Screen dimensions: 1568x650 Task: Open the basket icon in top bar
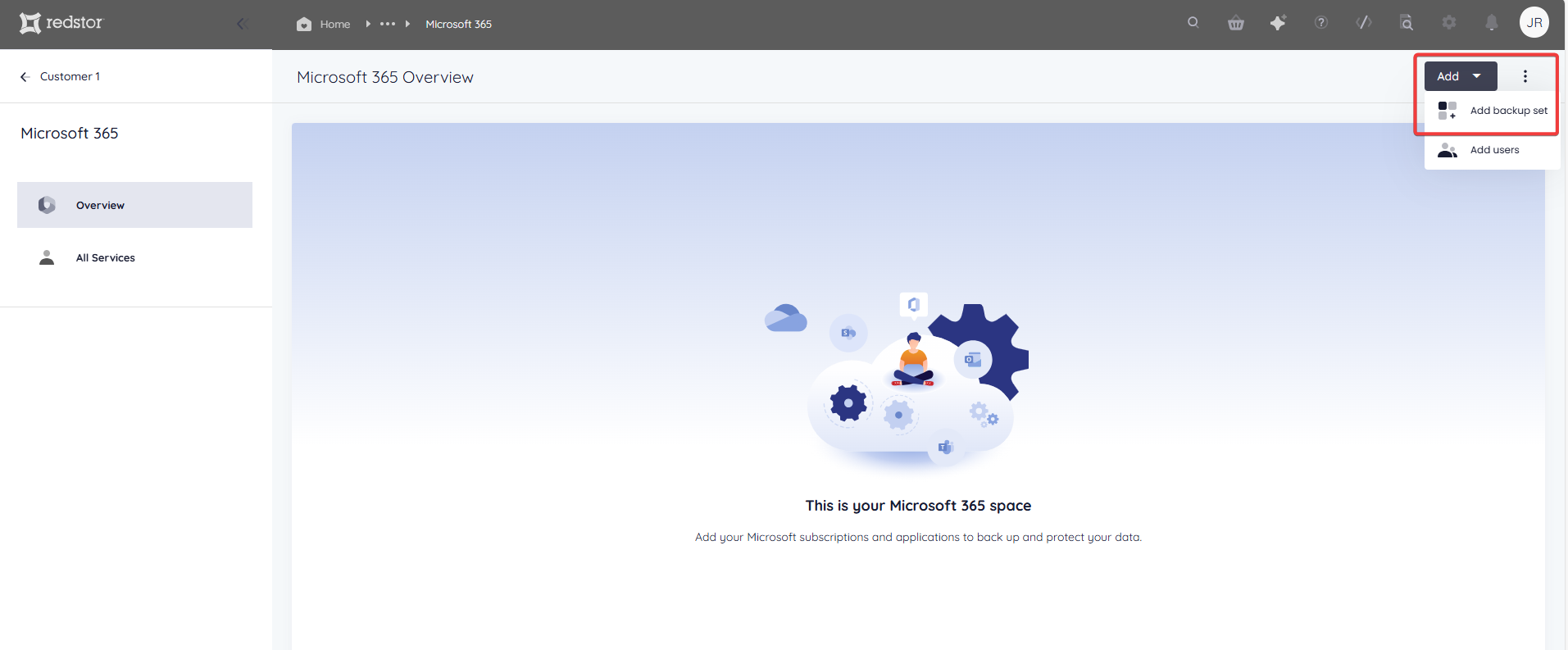coord(1236,23)
